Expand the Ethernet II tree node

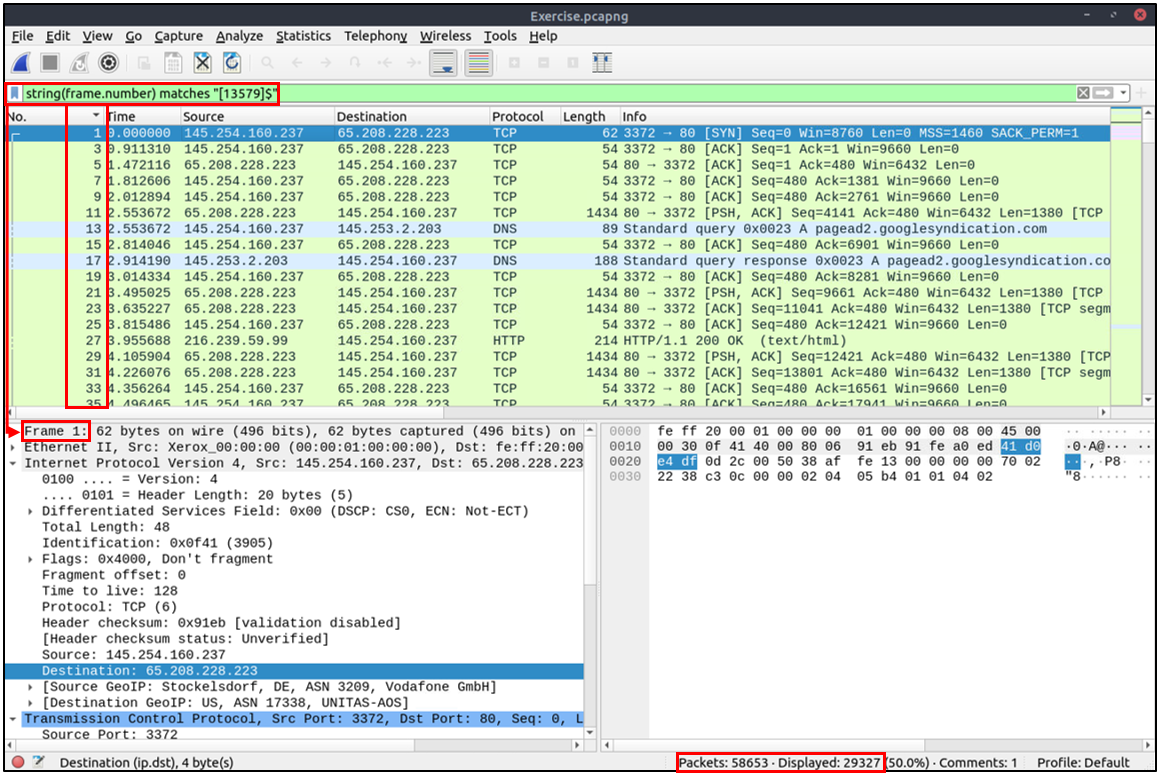(x=14, y=447)
